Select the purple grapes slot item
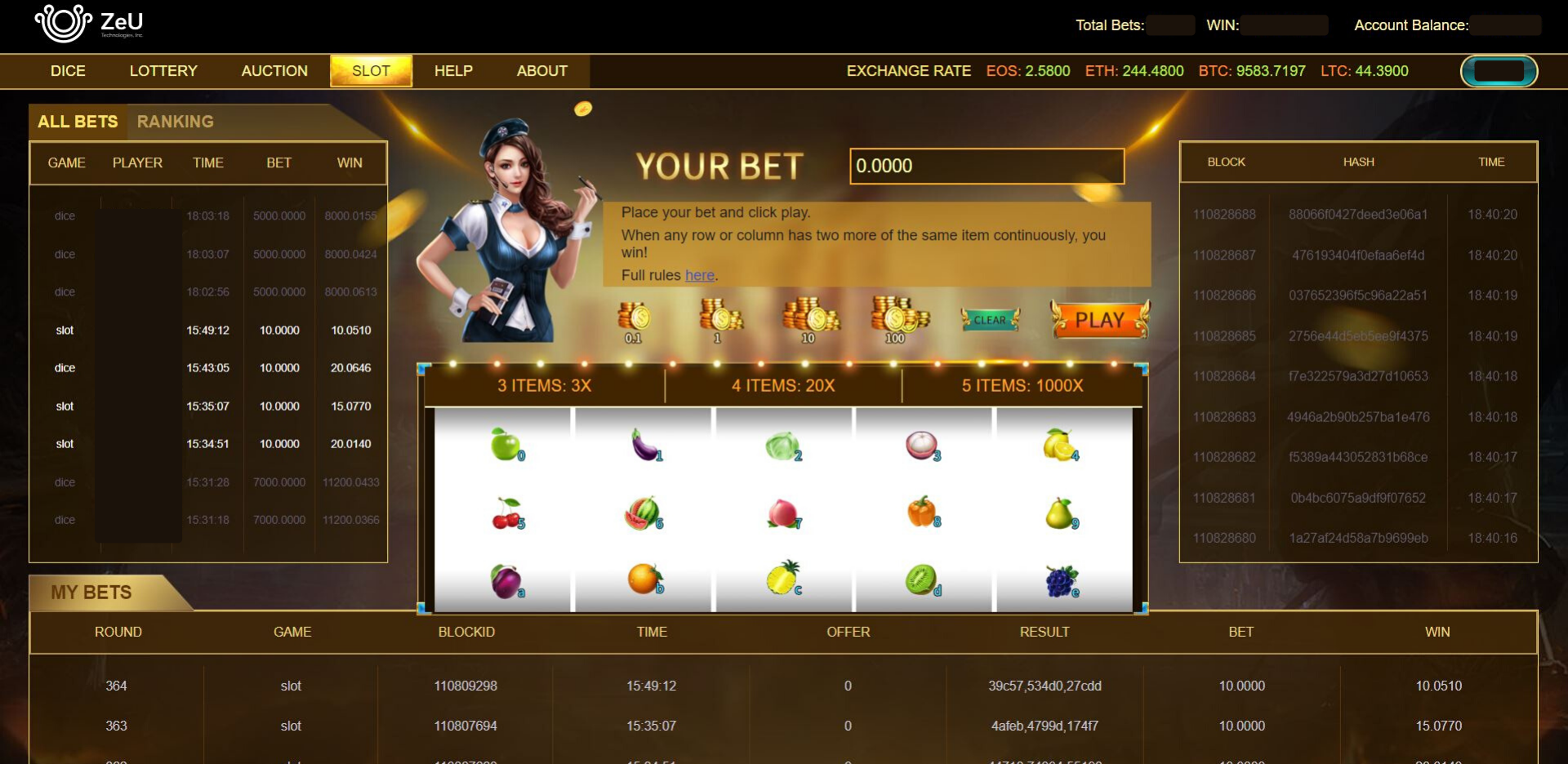Viewport: 1568px width, 764px height. [x=1062, y=581]
